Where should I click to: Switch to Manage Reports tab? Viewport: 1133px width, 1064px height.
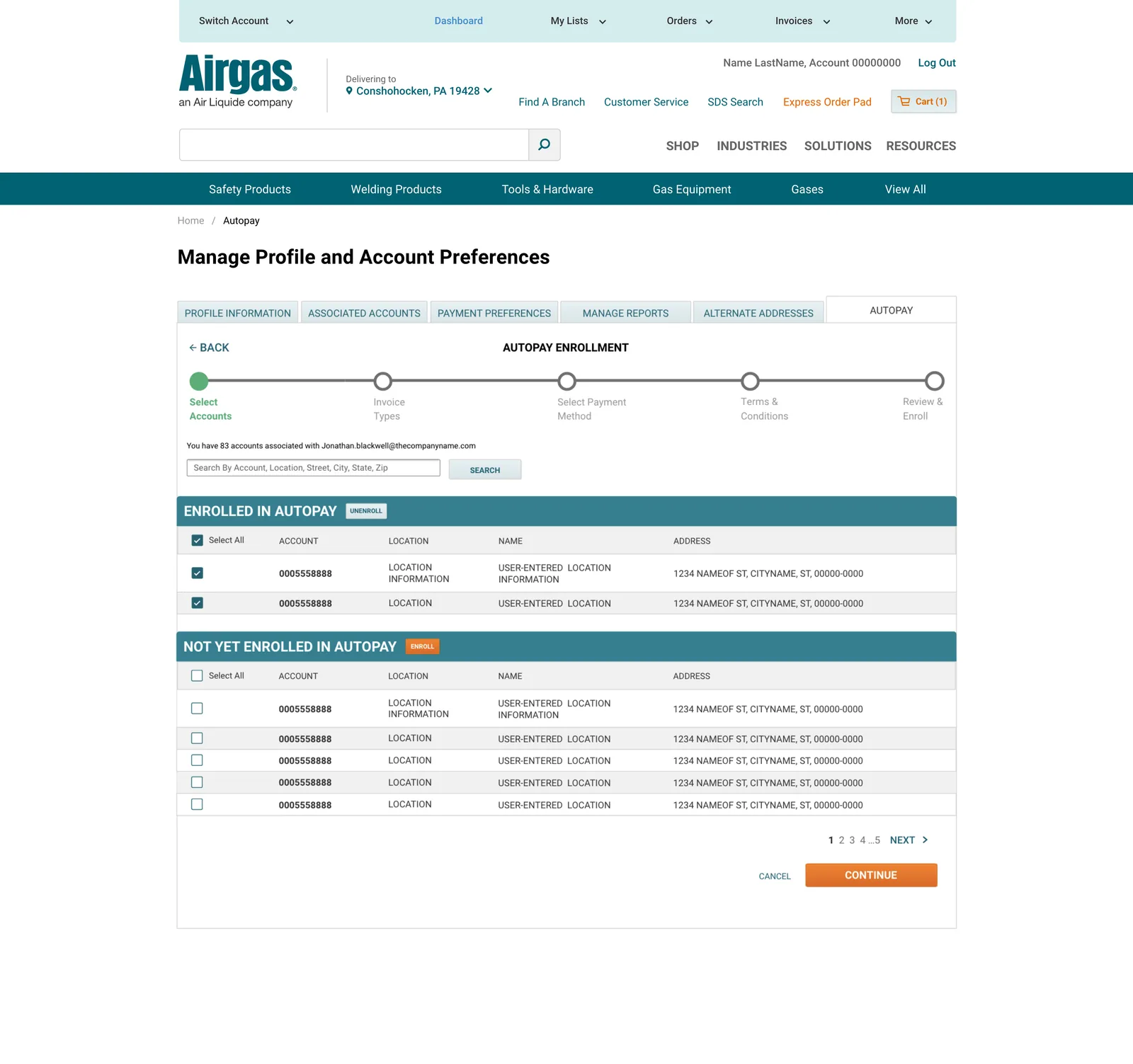626,313
